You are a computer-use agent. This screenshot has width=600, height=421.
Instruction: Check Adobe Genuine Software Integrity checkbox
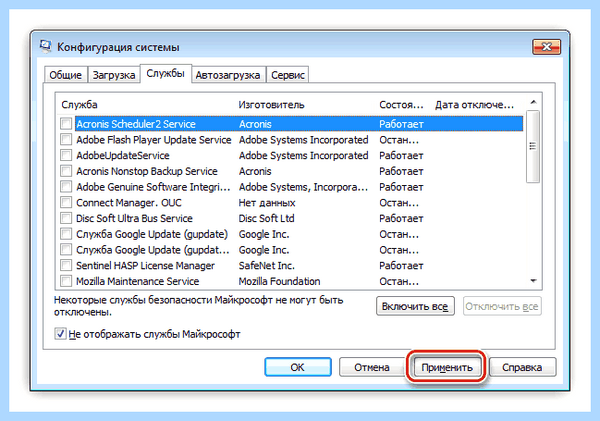pyautogui.click(x=66, y=186)
